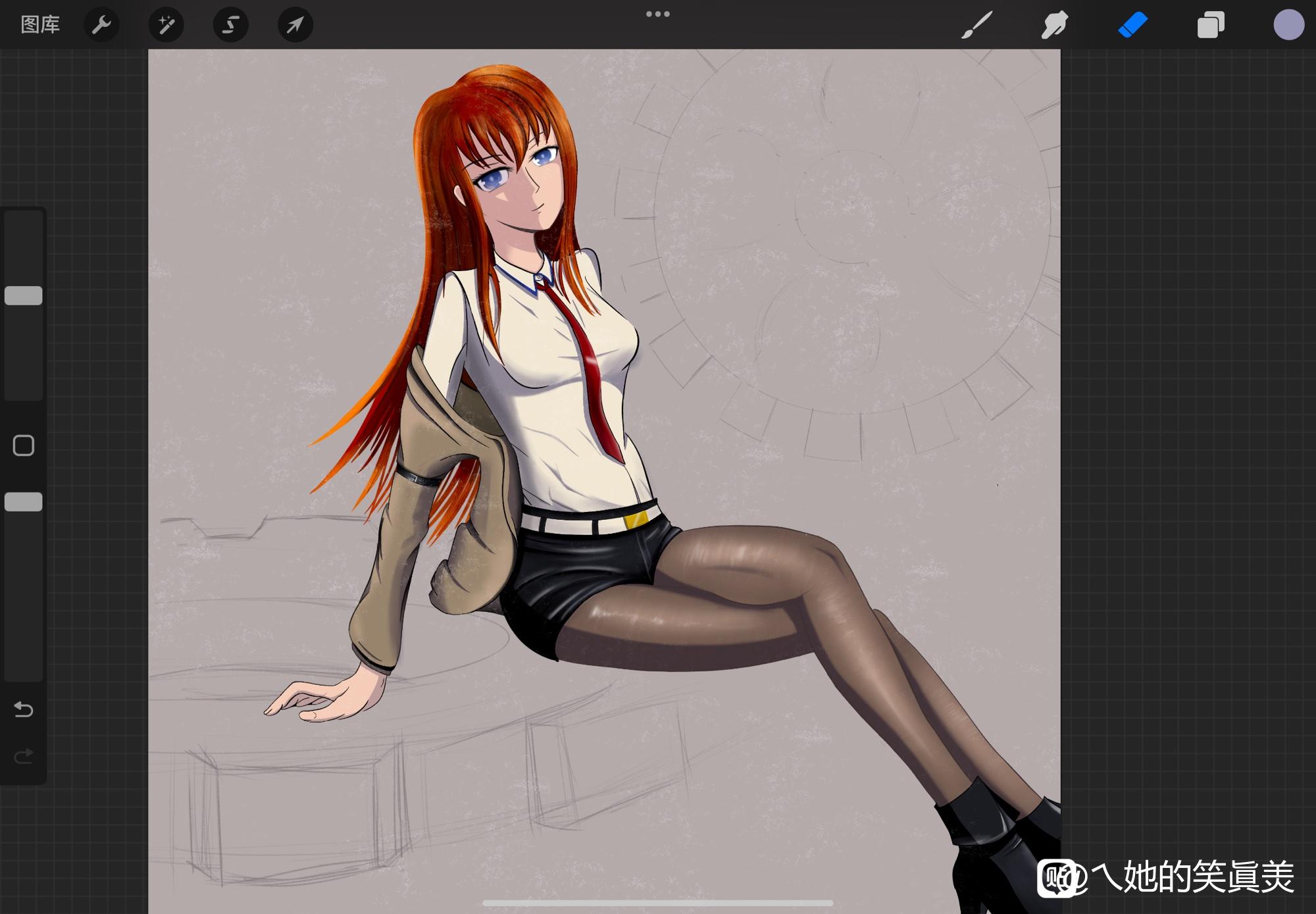Open the active color picker circle

click(x=1288, y=25)
